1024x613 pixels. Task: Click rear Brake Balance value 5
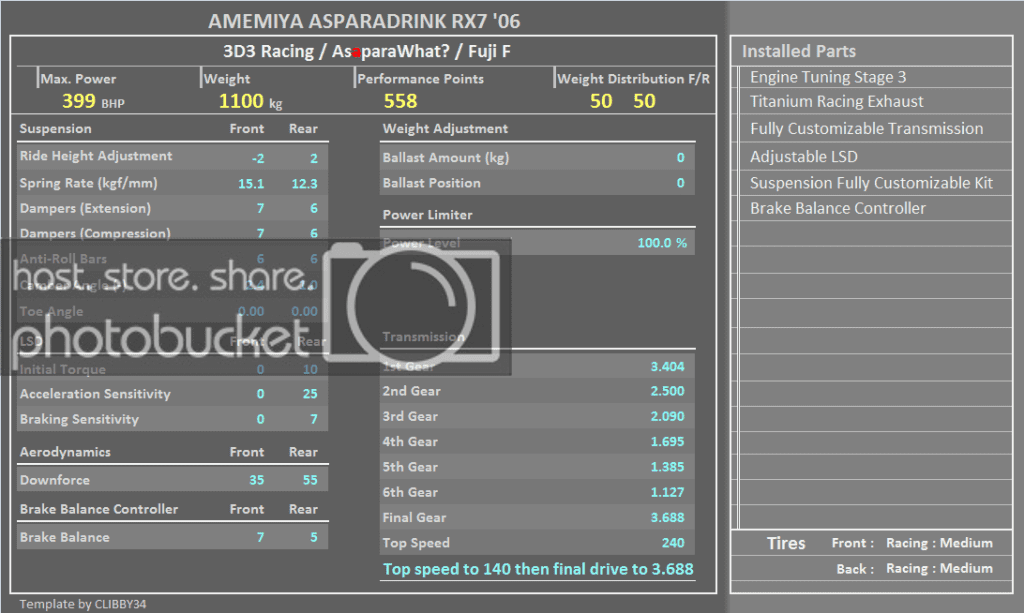click(313, 537)
